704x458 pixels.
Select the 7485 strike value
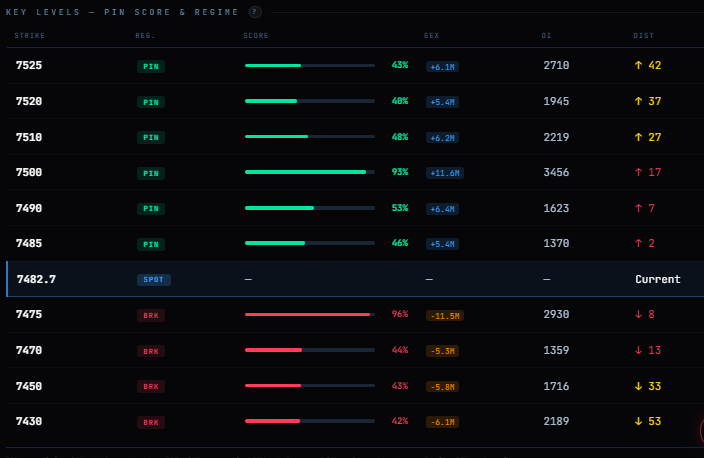(29, 243)
